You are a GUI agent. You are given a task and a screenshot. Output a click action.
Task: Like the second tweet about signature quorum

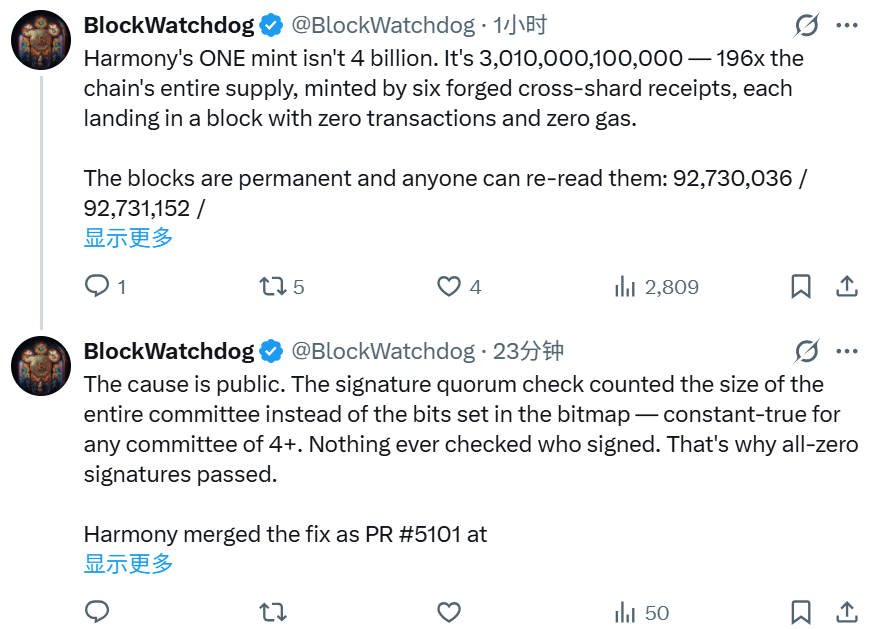449,612
